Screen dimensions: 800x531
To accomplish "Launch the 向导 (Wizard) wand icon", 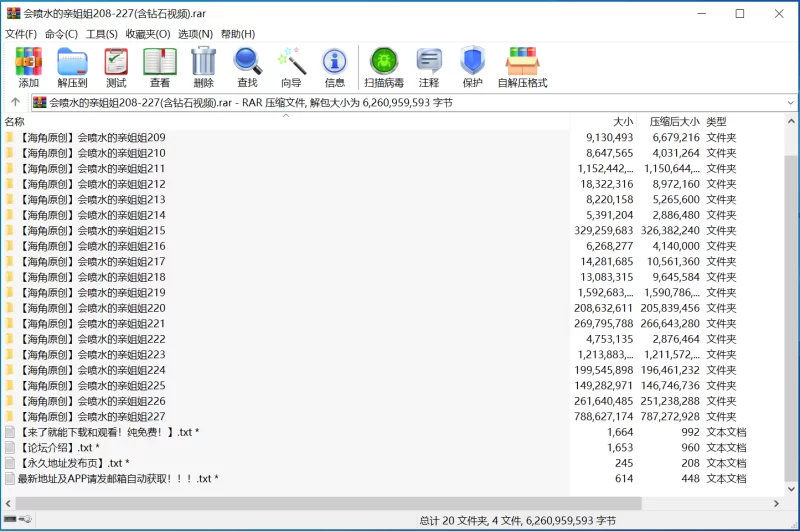I will (x=291, y=67).
